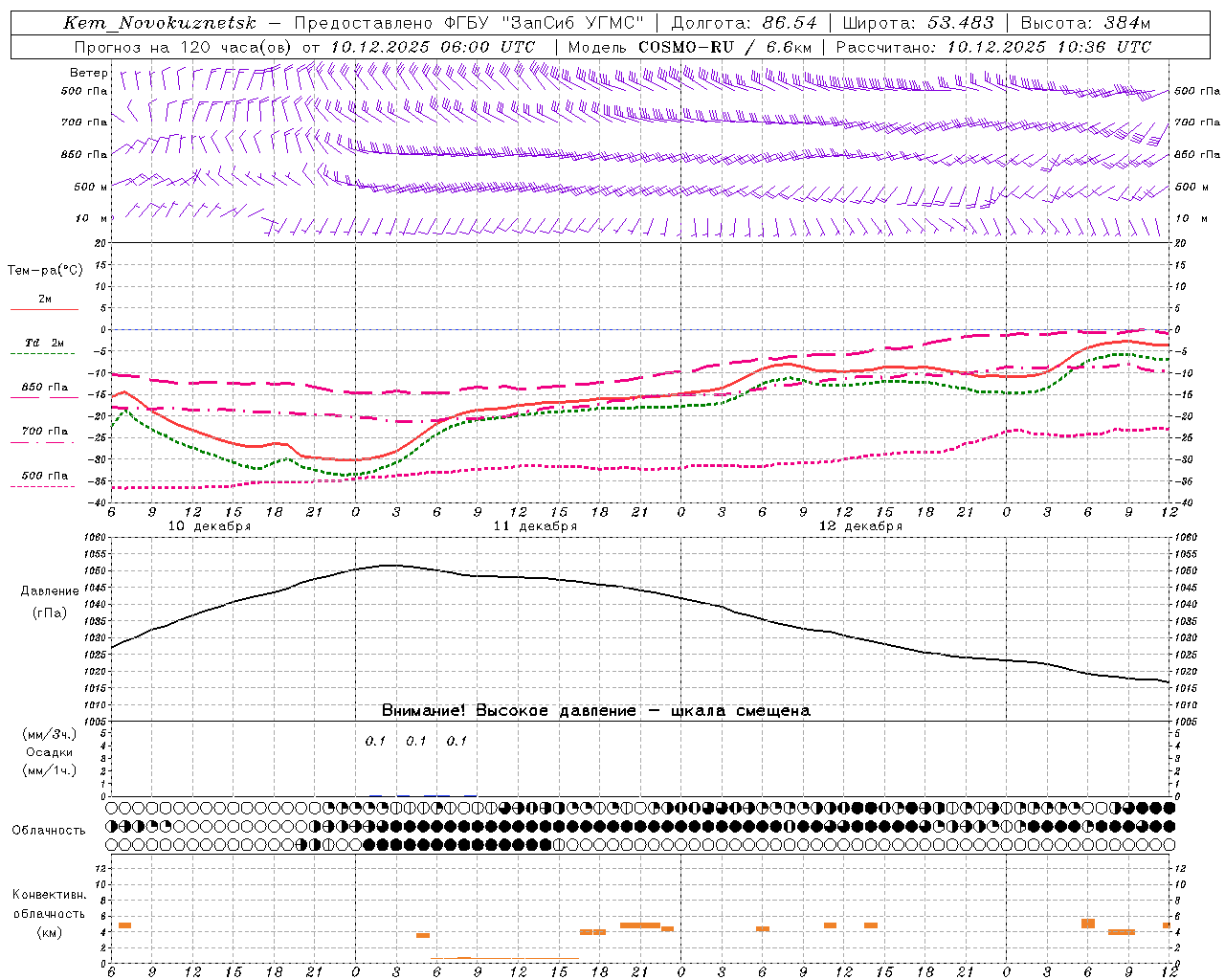Click the 'Облачность' cloud cover label

pyautogui.click(x=49, y=830)
